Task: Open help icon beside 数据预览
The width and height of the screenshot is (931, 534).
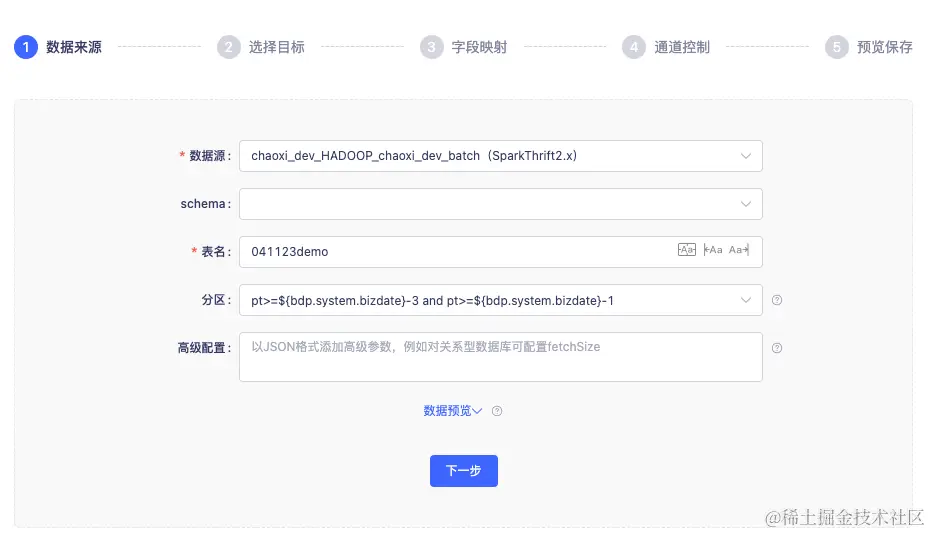Action: (x=497, y=411)
